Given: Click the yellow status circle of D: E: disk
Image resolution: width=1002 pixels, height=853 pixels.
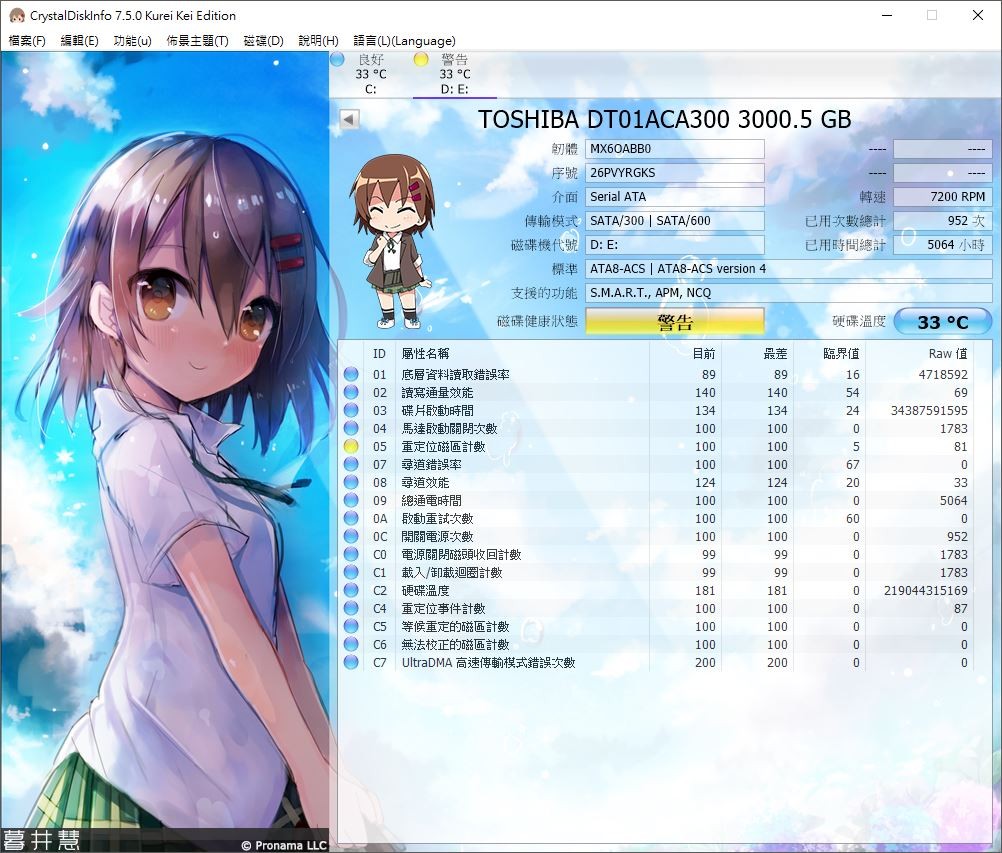Looking at the screenshot, I should (421, 59).
